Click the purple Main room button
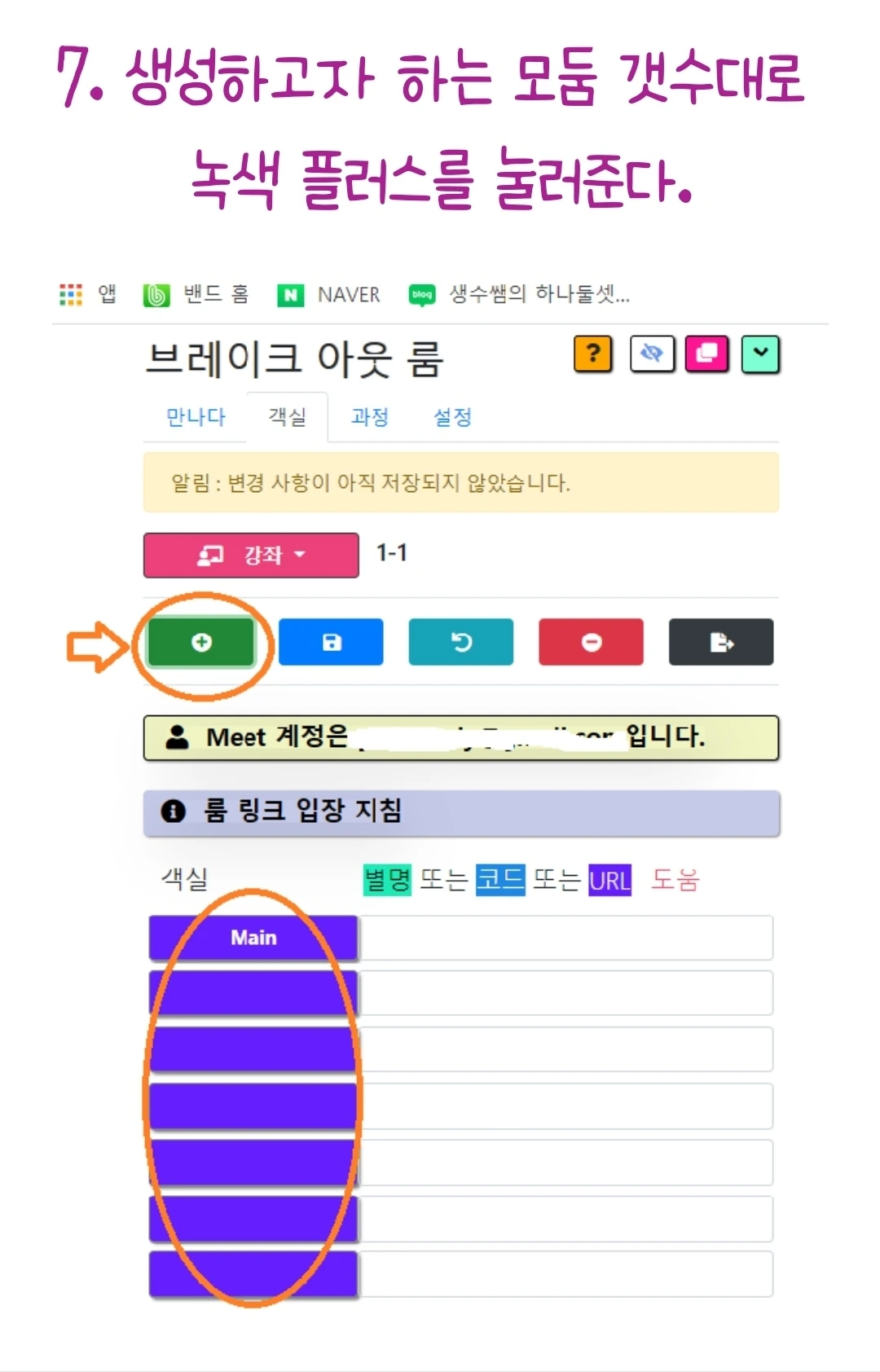Viewport: 880px width, 1372px height. click(253, 938)
